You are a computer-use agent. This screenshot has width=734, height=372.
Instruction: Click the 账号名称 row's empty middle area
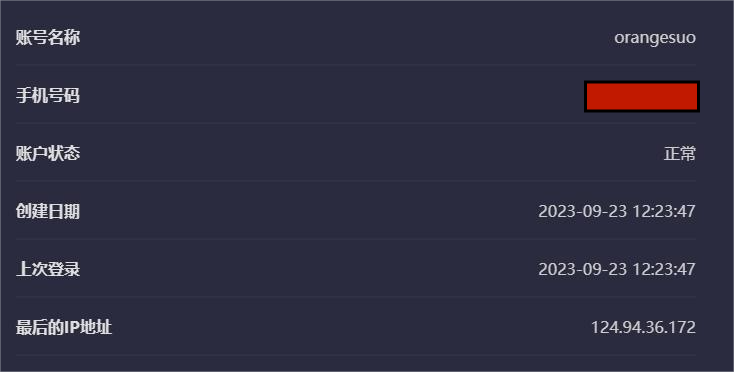pyautogui.click(x=346, y=38)
